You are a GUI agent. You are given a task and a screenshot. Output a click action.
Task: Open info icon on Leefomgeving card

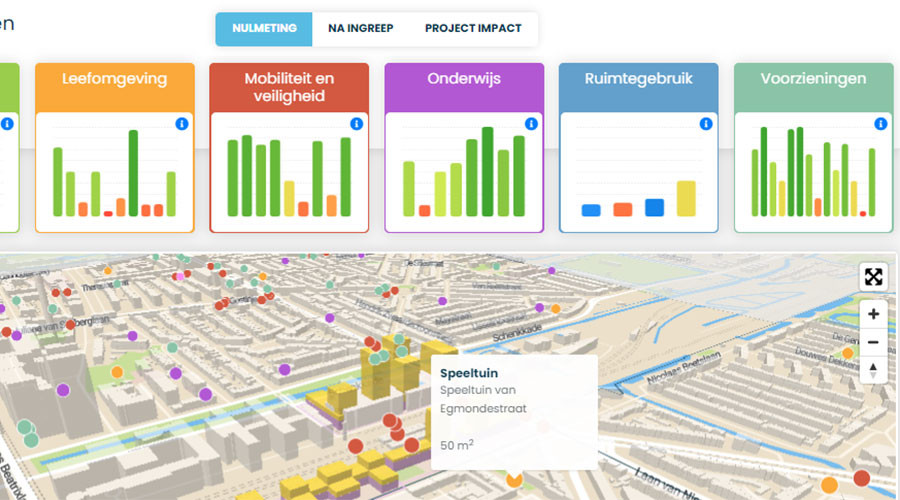tap(181, 123)
